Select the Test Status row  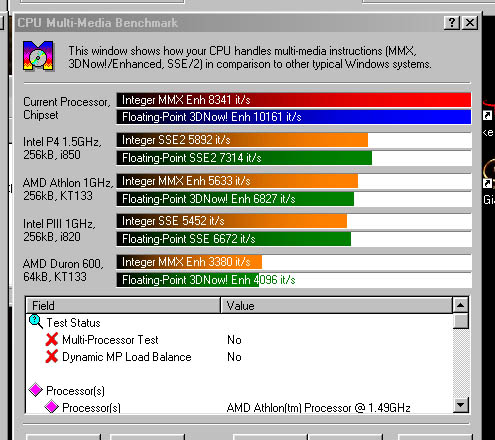(x=239, y=323)
